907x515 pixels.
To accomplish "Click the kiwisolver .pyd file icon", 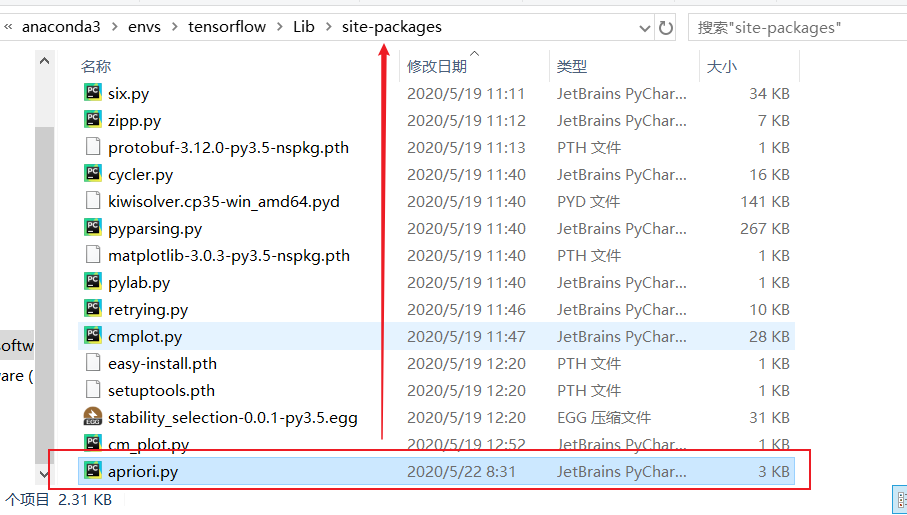I will (93, 201).
